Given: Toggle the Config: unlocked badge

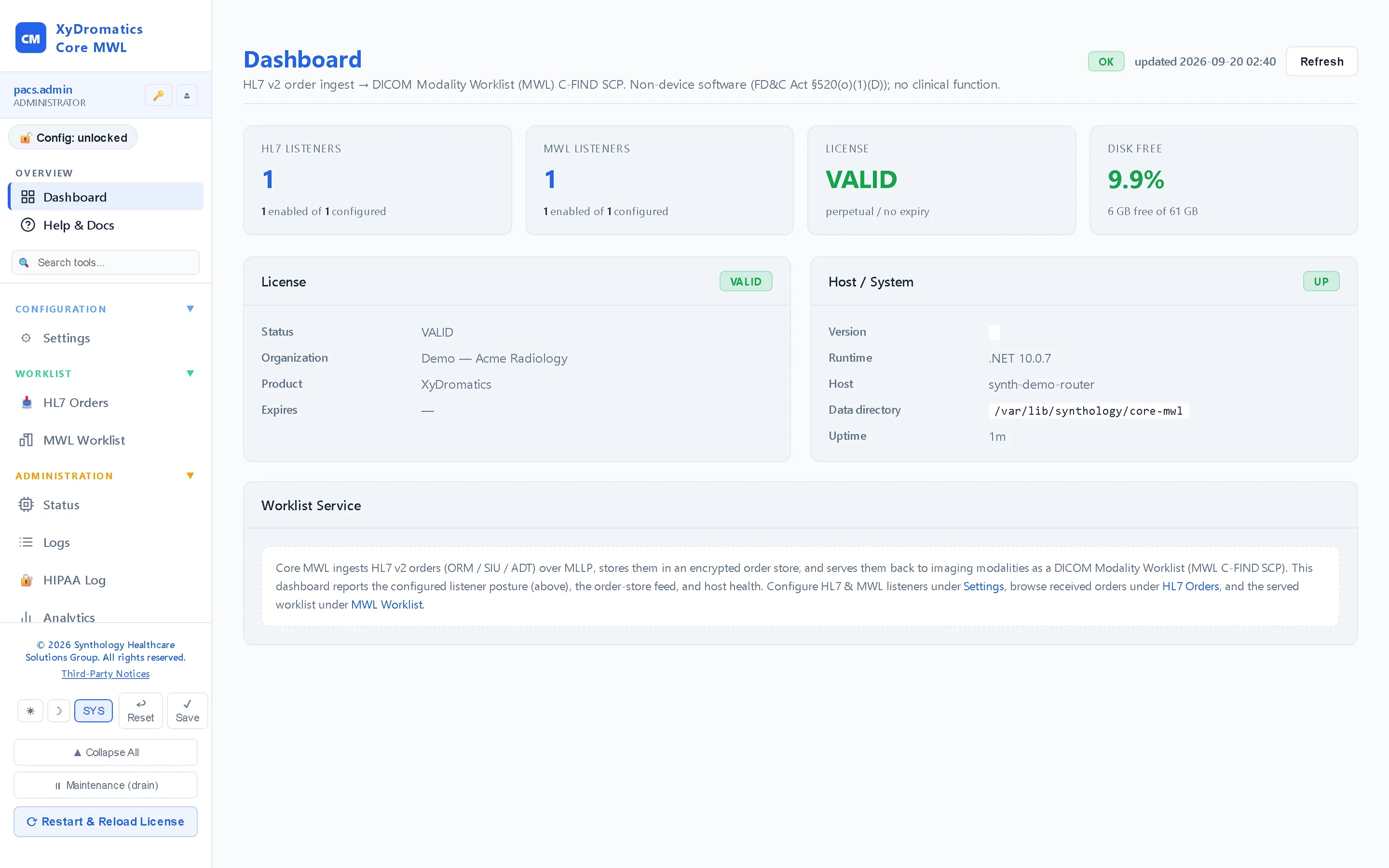Looking at the screenshot, I should click(73, 138).
